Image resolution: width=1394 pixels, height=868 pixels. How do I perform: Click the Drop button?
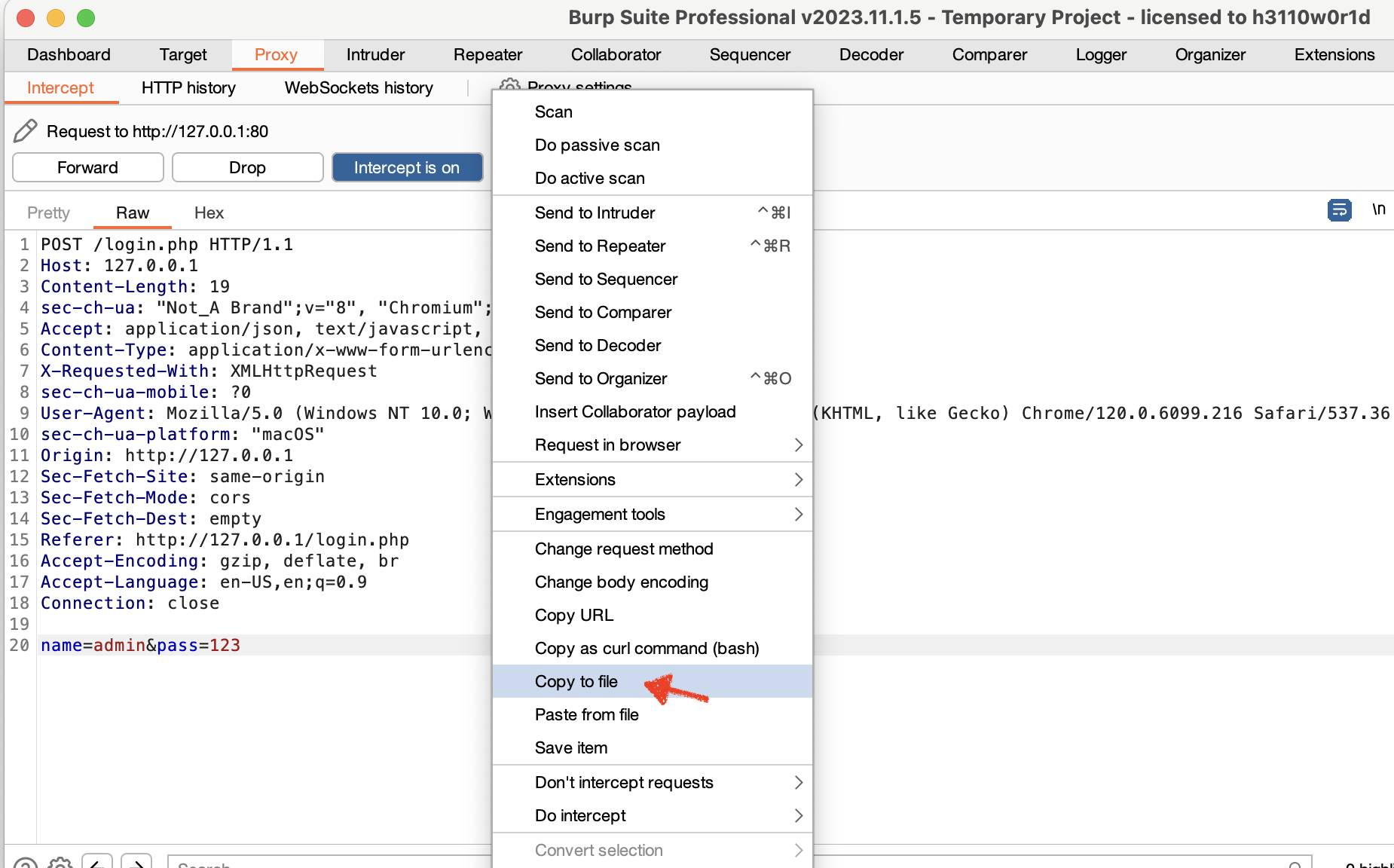248,167
